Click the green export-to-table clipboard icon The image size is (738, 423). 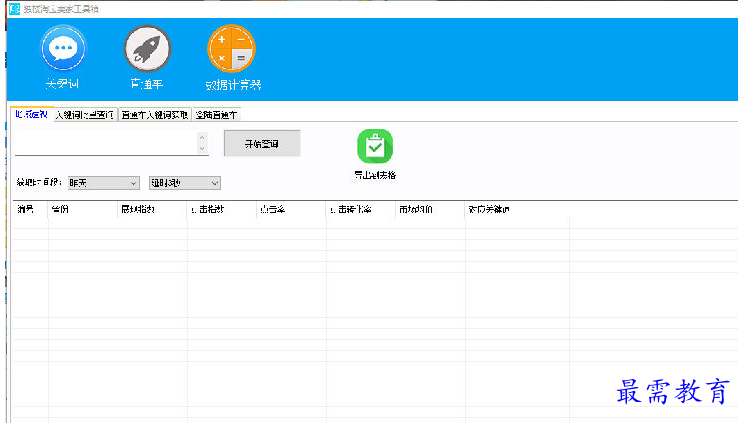point(375,147)
